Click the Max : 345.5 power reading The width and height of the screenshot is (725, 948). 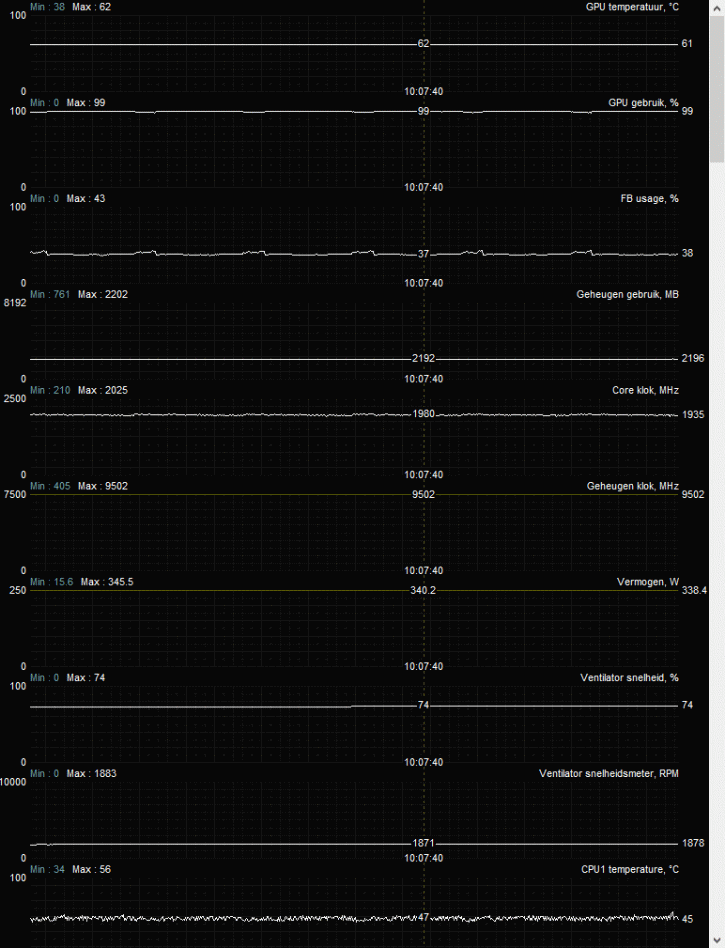(x=107, y=582)
